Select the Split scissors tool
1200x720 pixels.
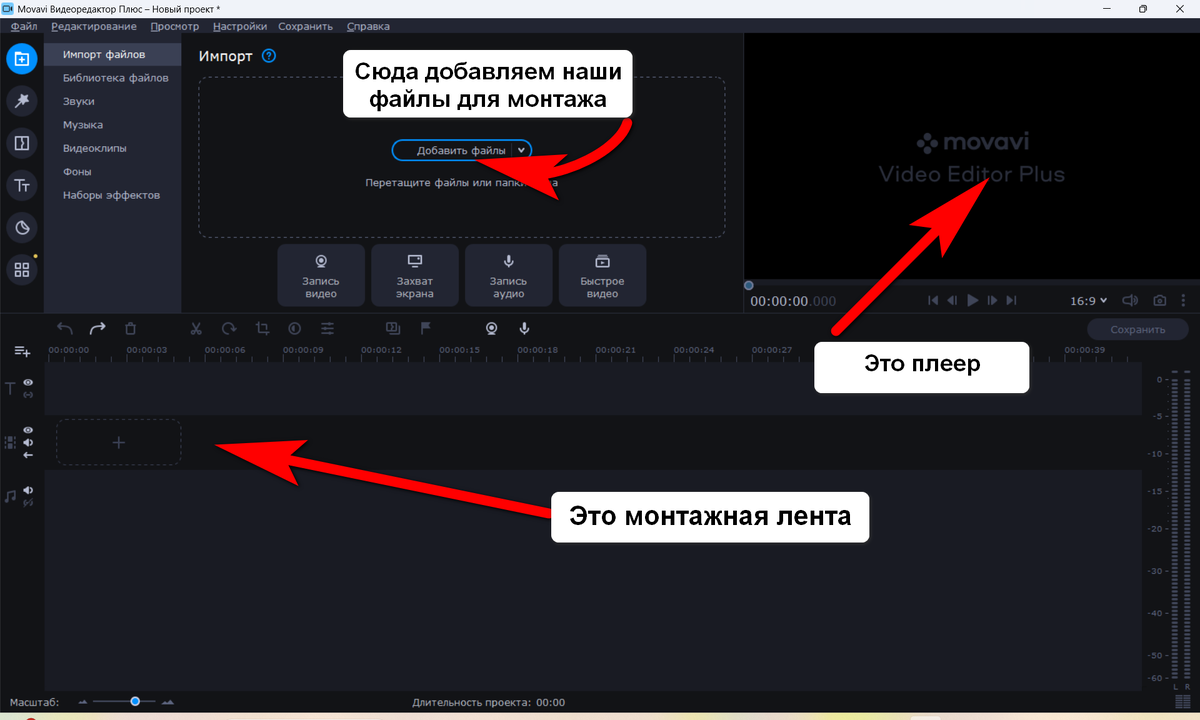(196, 328)
